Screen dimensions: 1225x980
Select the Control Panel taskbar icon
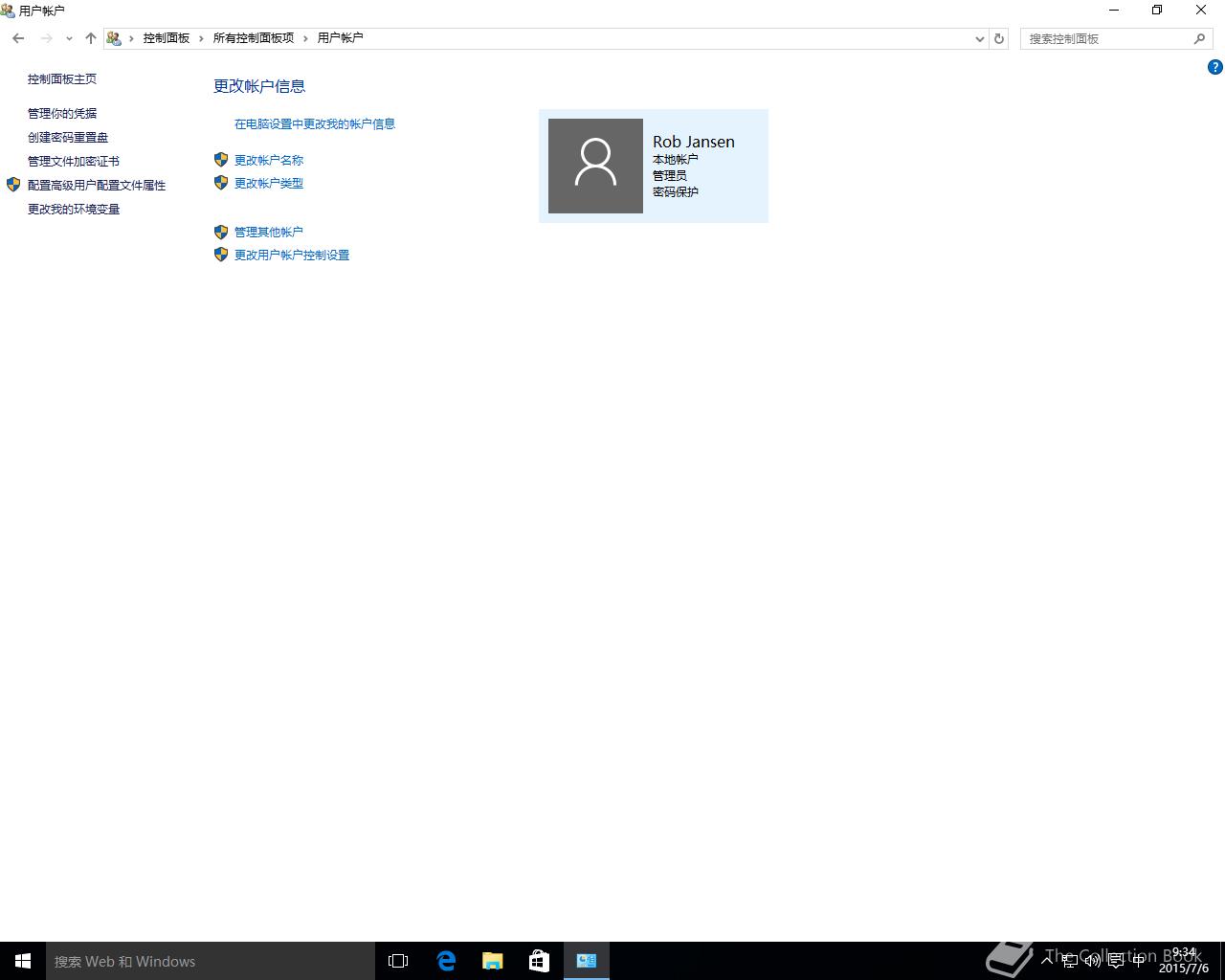pyautogui.click(x=587, y=961)
